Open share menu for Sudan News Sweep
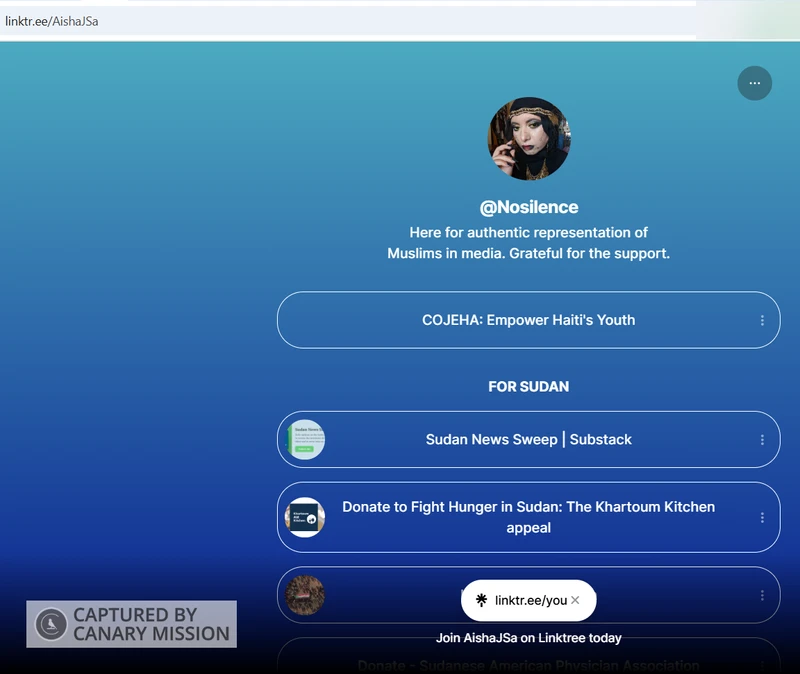800x674 pixels. pyautogui.click(x=762, y=439)
